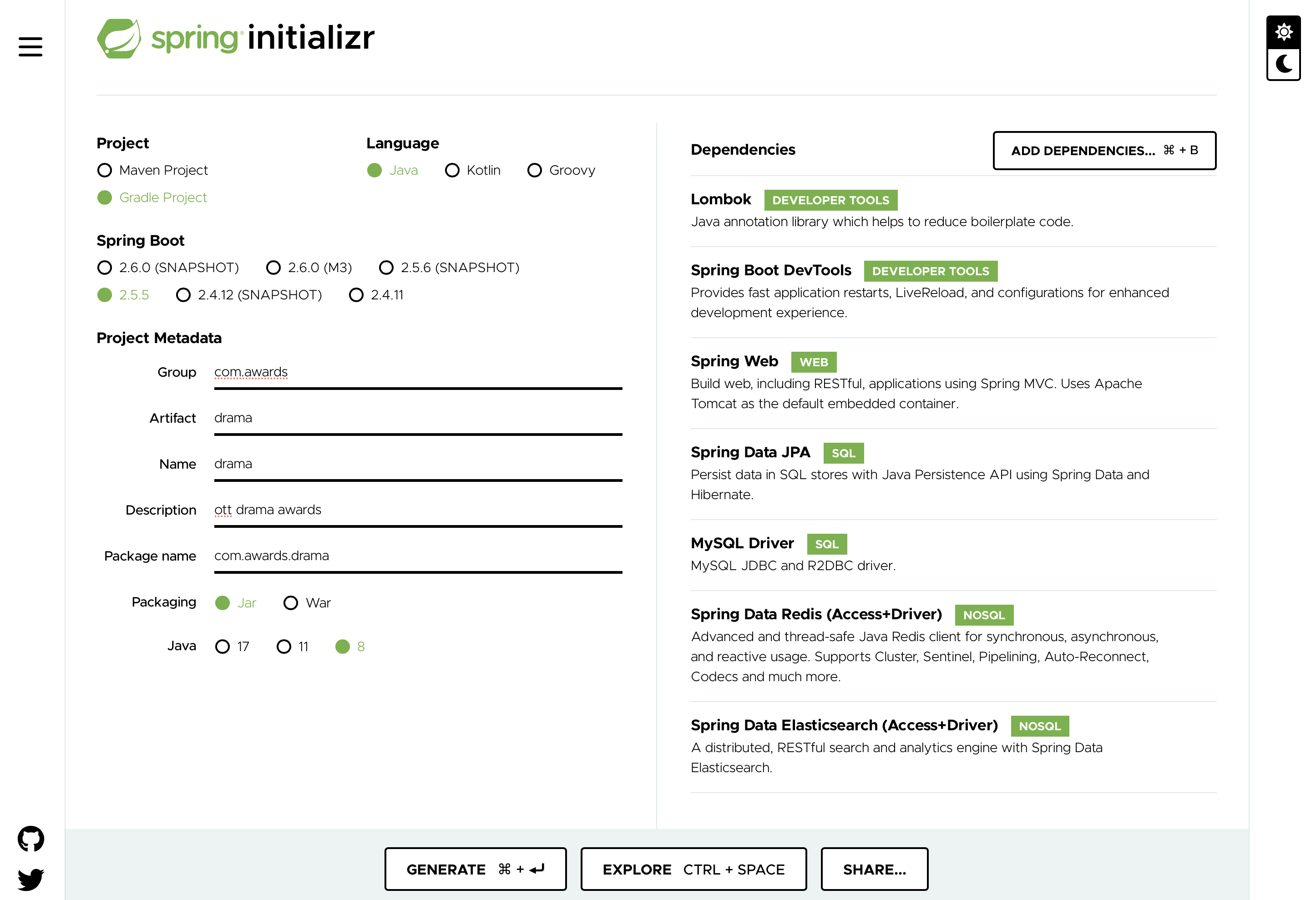Click the Dependencies heading
This screenshot has width=1316, height=900.
[743, 150]
